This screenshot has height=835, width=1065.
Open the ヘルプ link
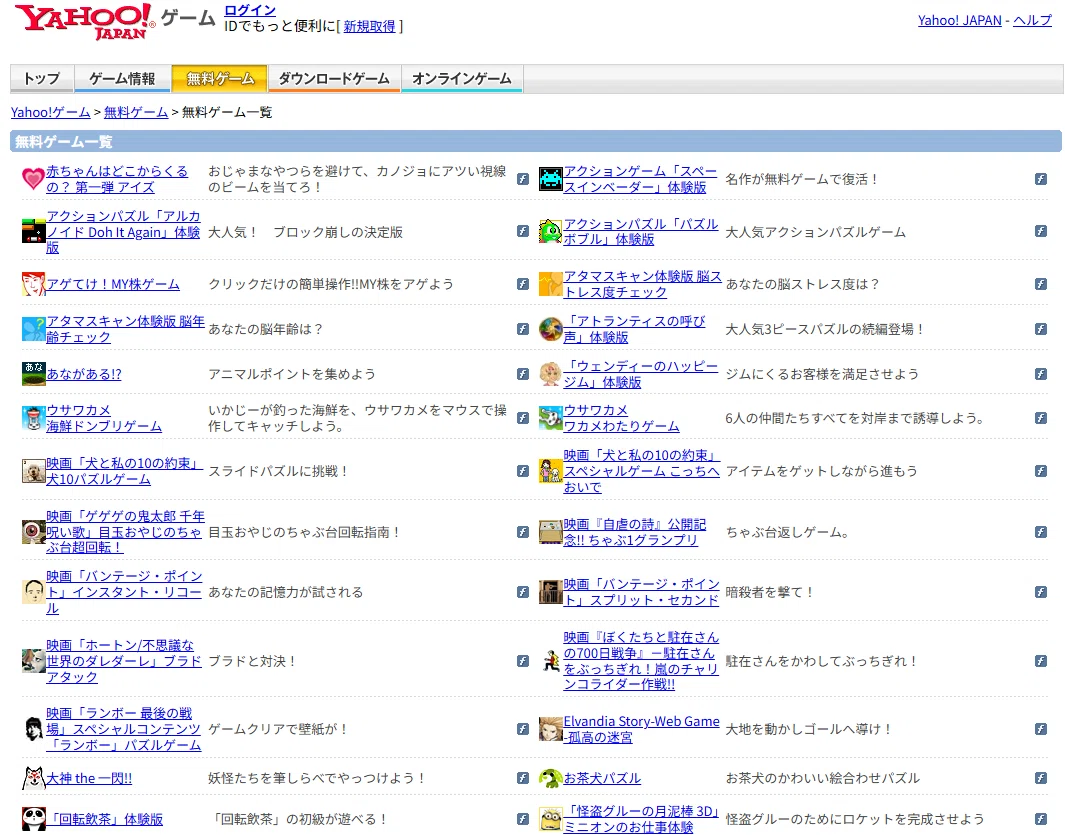pos(1032,20)
